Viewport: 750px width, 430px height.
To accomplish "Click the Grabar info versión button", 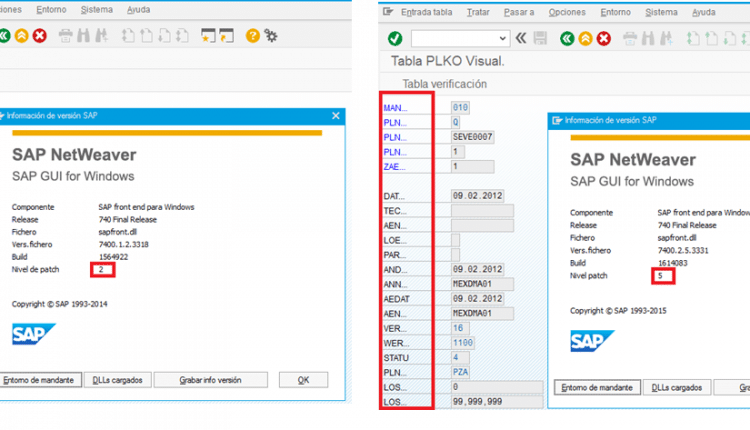I will point(210,380).
